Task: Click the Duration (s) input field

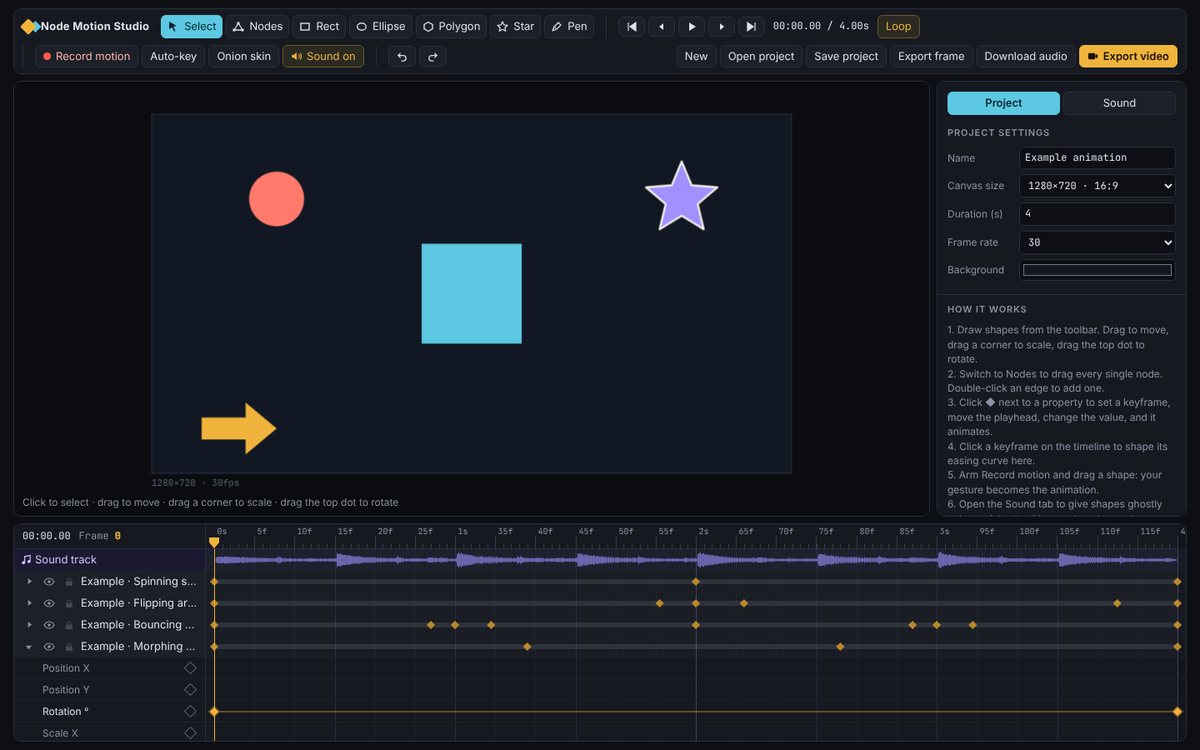Action: 1097,214
